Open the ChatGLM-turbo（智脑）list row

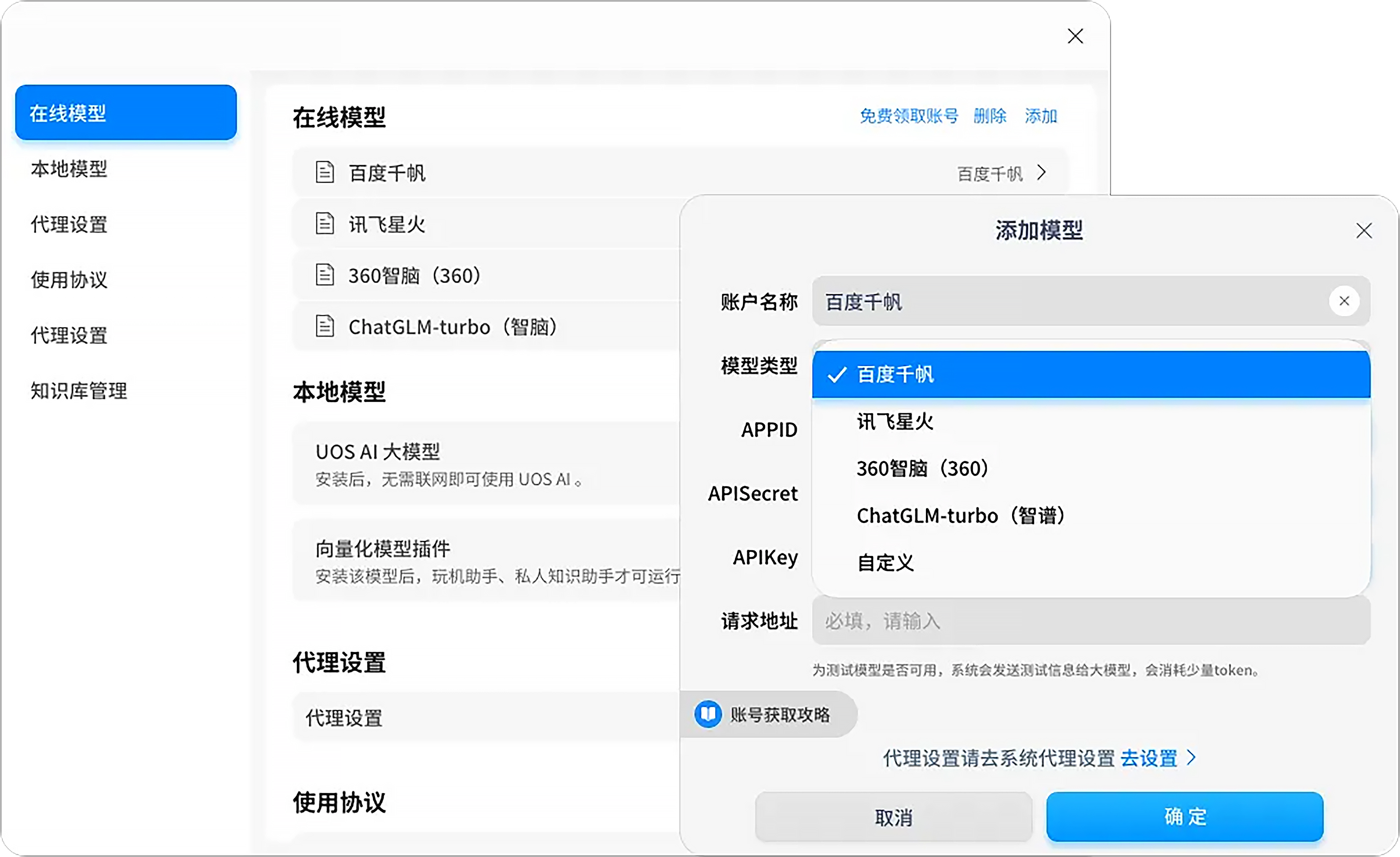coord(486,326)
